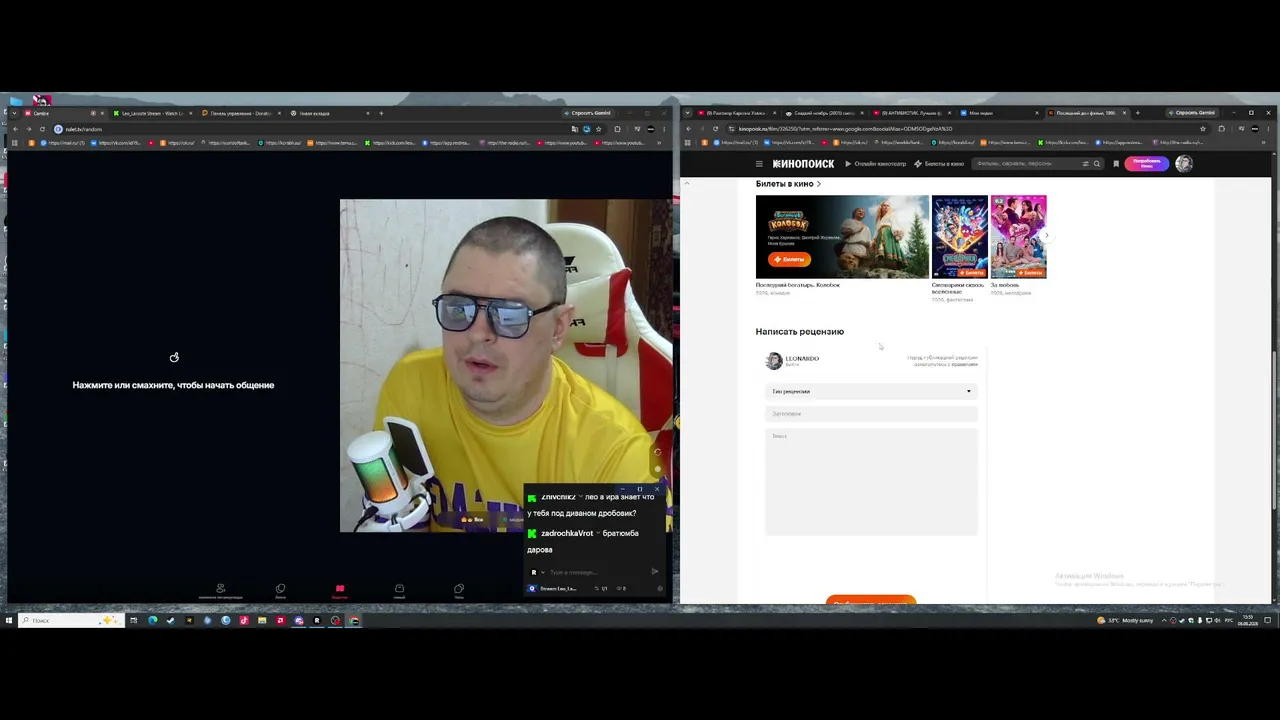This screenshot has height=720, width=1280.
Task: Click the rulet.tv center start-chat icon
Action: coord(174,357)
